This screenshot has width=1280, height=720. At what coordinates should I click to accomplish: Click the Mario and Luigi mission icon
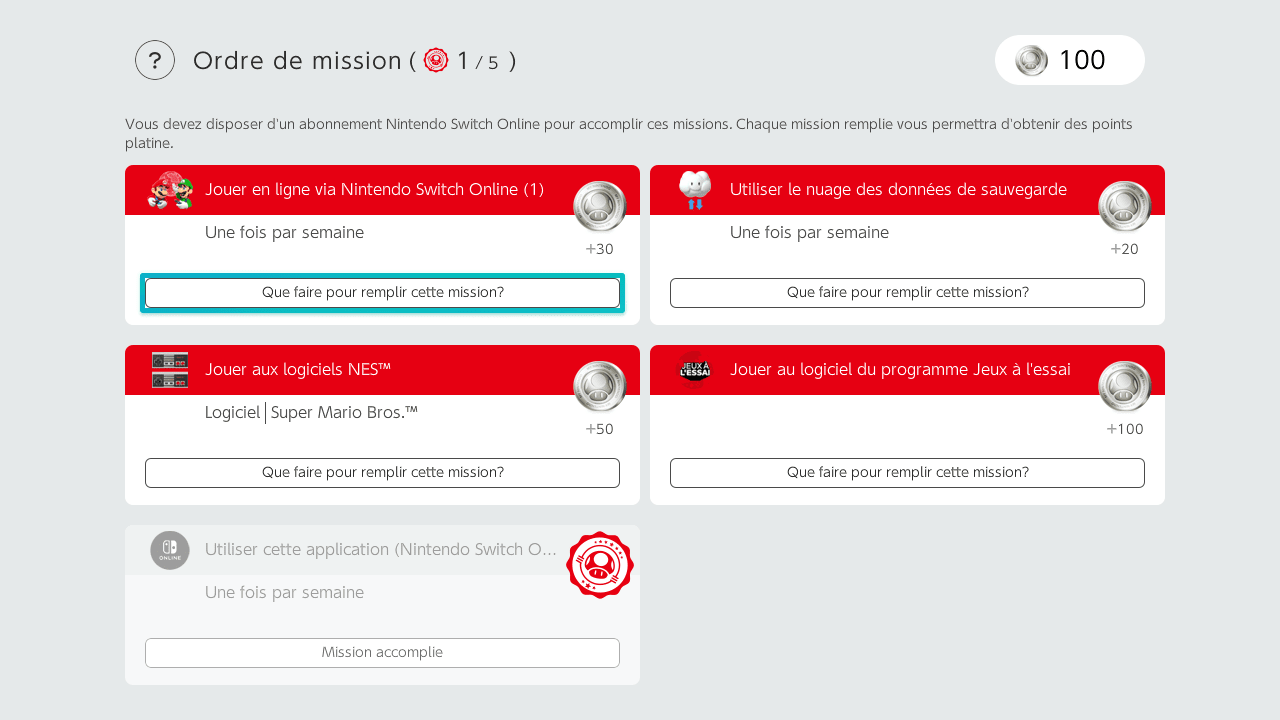point(170,190)
